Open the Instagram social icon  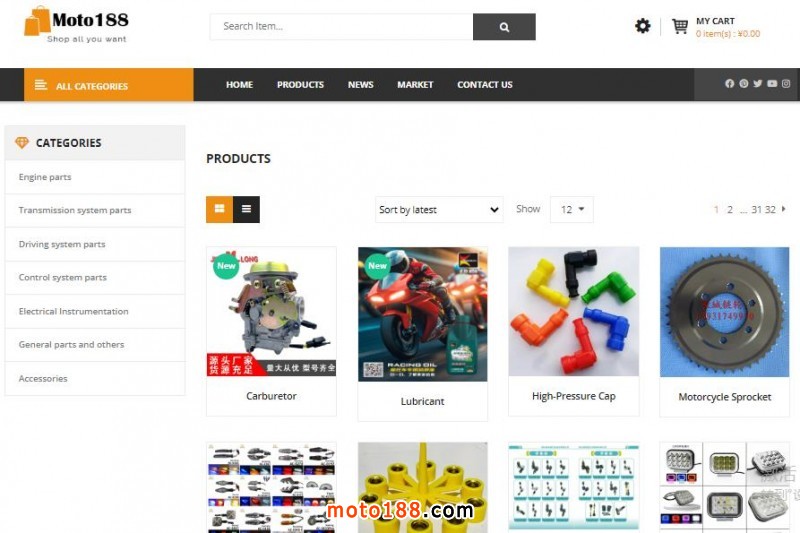point(786,84)
